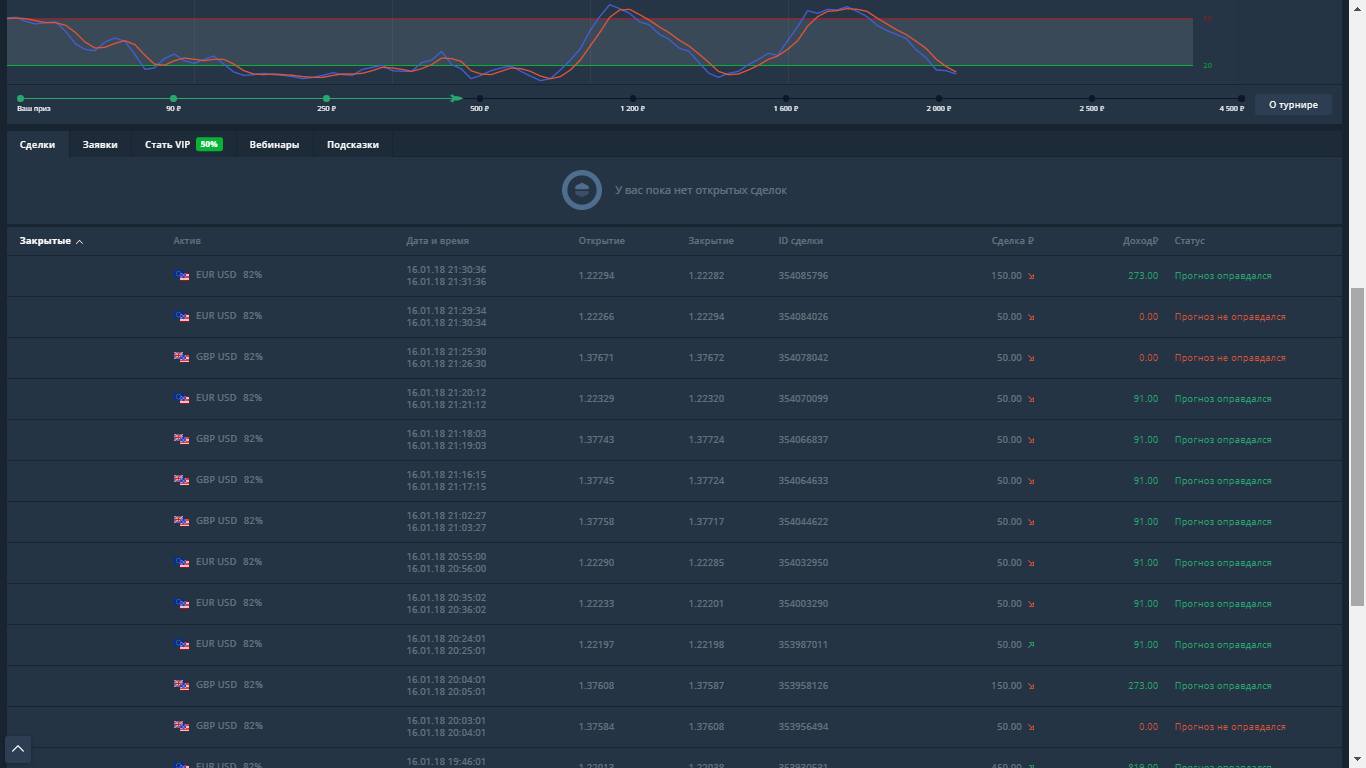Click opening price 1.37671
The image size is (1366, 768).
coord(596,358)
